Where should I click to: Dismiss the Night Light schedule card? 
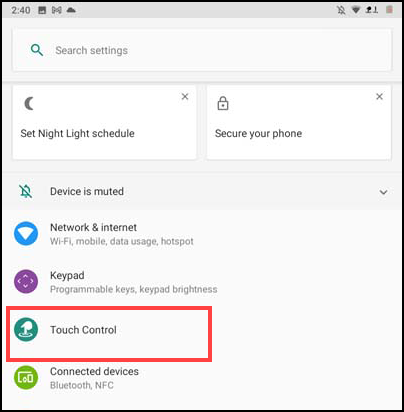(185, 97)
